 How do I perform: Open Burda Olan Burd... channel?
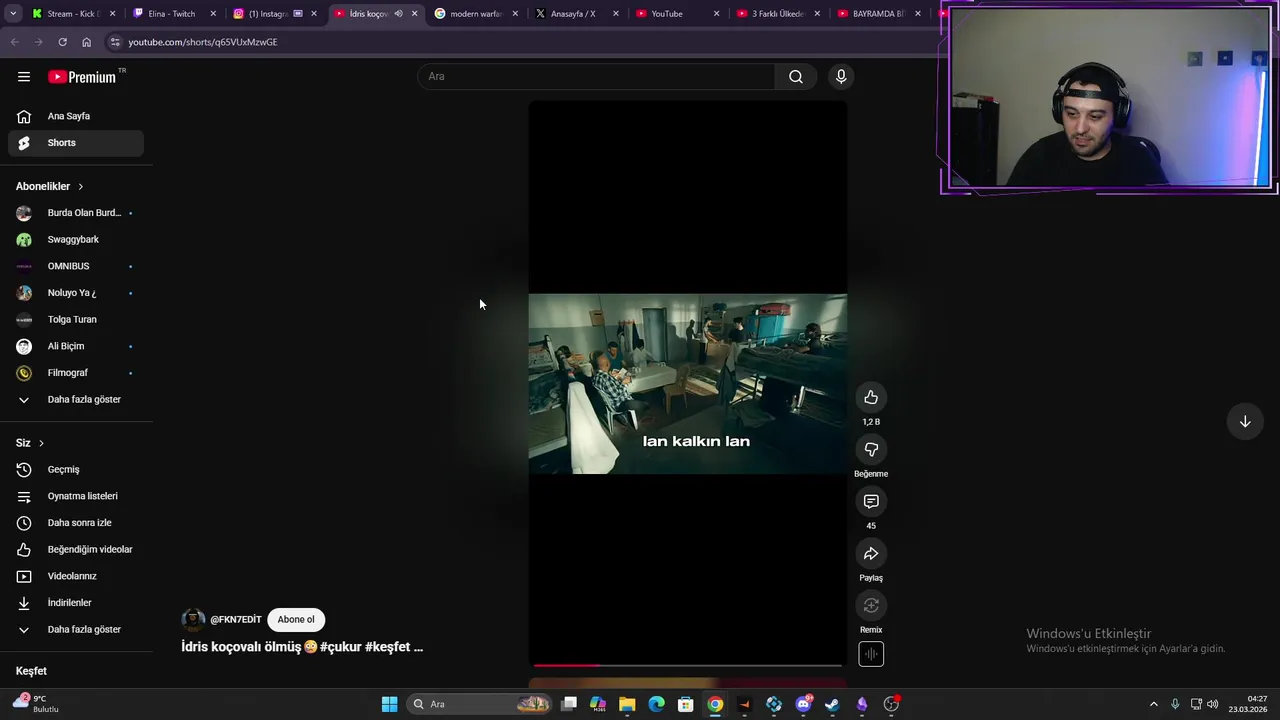point(76,212)
